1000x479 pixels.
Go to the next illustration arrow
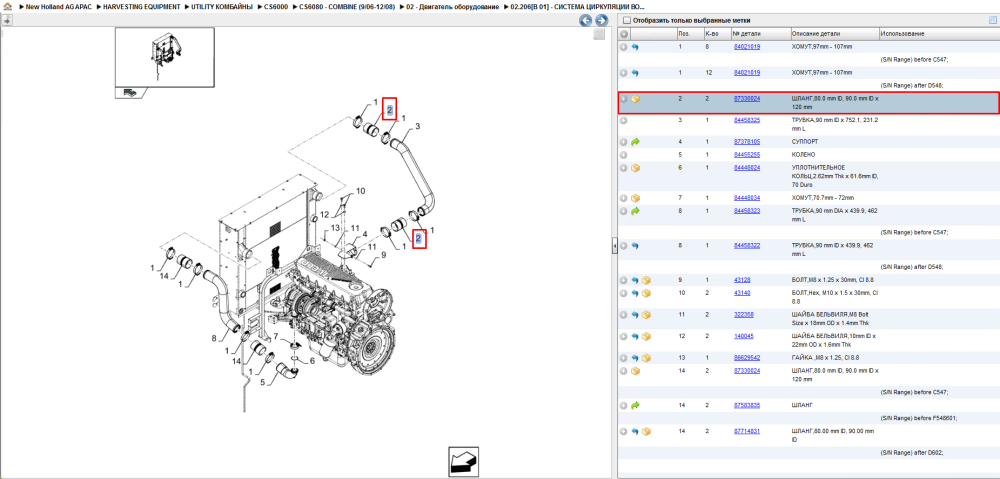[x=600, y=20]
